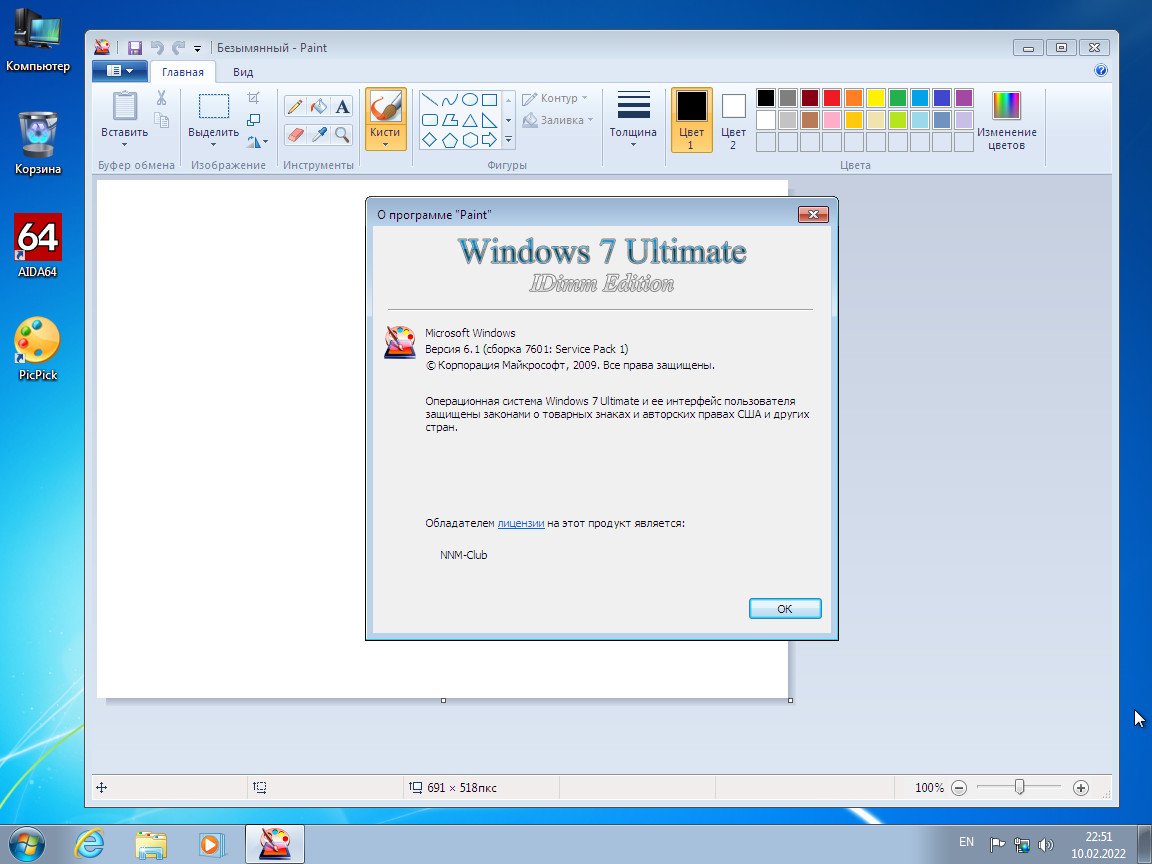Viewport: 1152px width, 864px height.
Task: Open PicPick desktop shortcut
Action: [x=37, y=348]
